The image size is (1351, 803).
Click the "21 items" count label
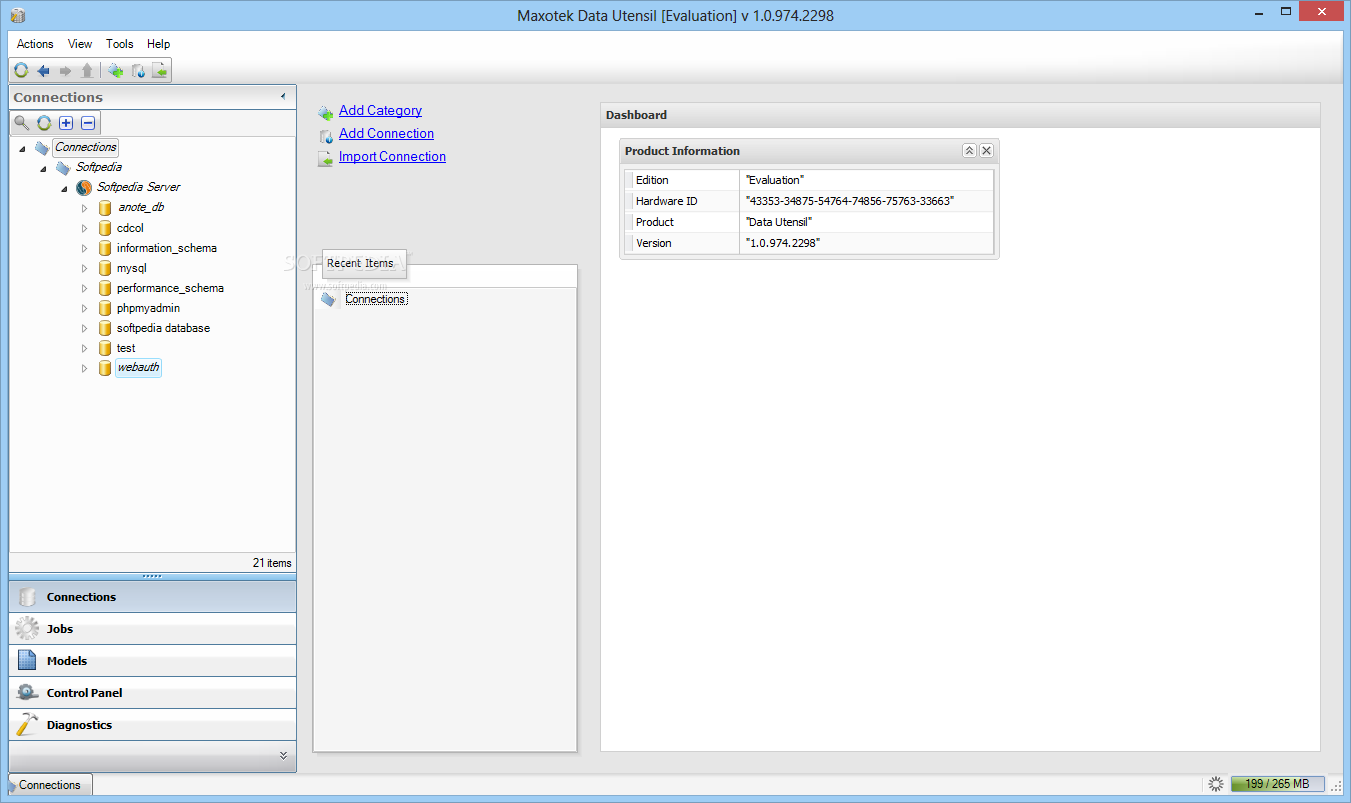[x=272, y=563]
